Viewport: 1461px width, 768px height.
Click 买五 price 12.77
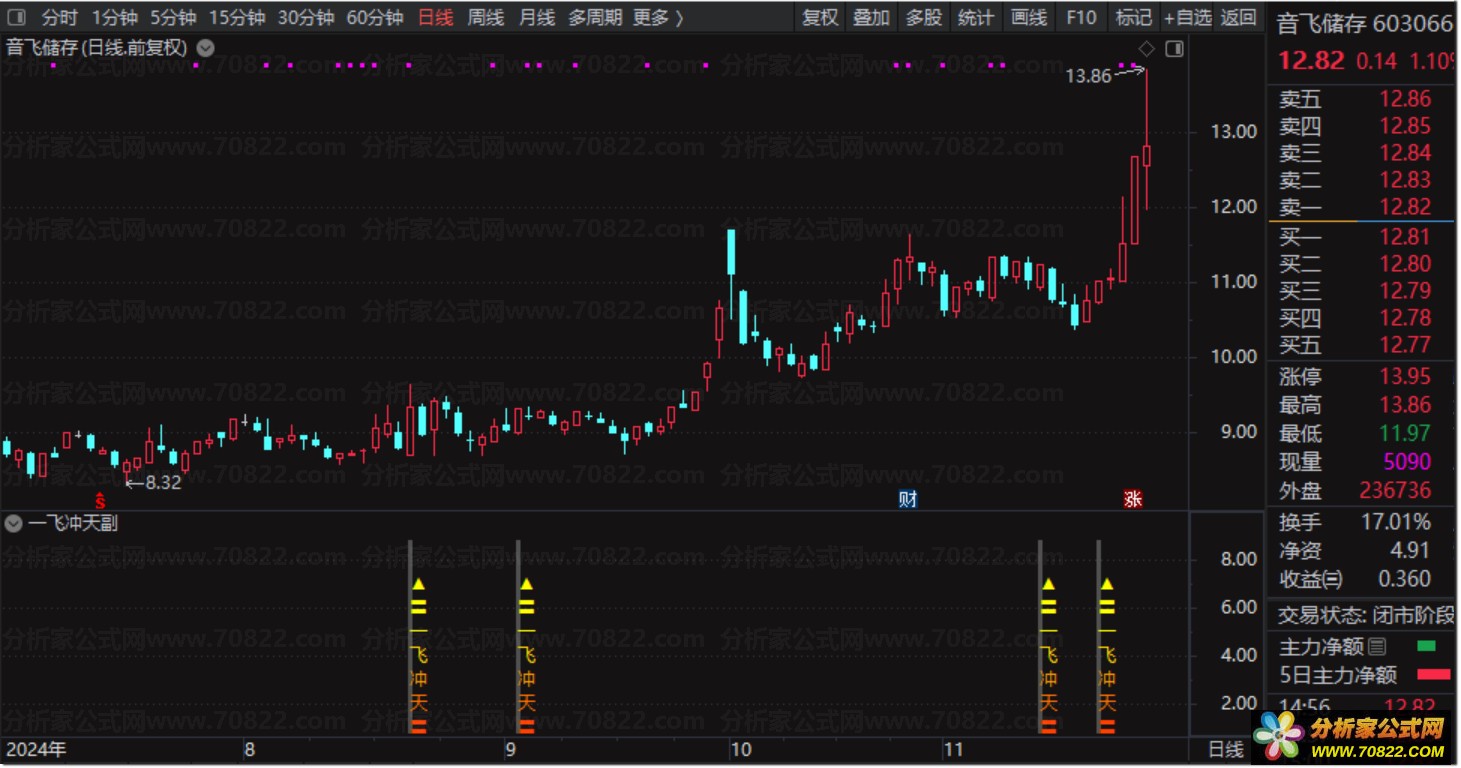[x=1405, y=345]
